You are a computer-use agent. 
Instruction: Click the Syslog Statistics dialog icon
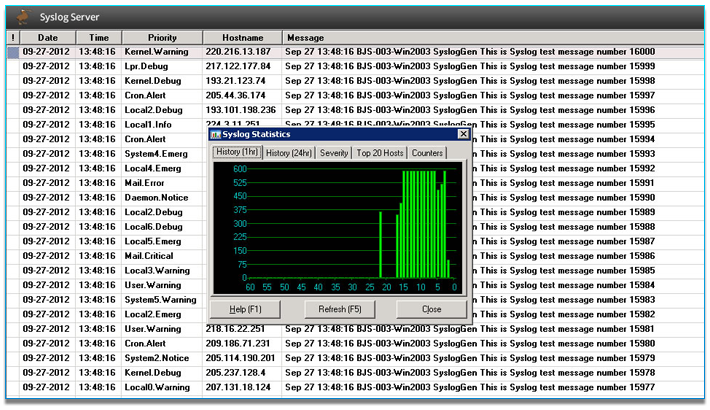click(x=216, y=134)
